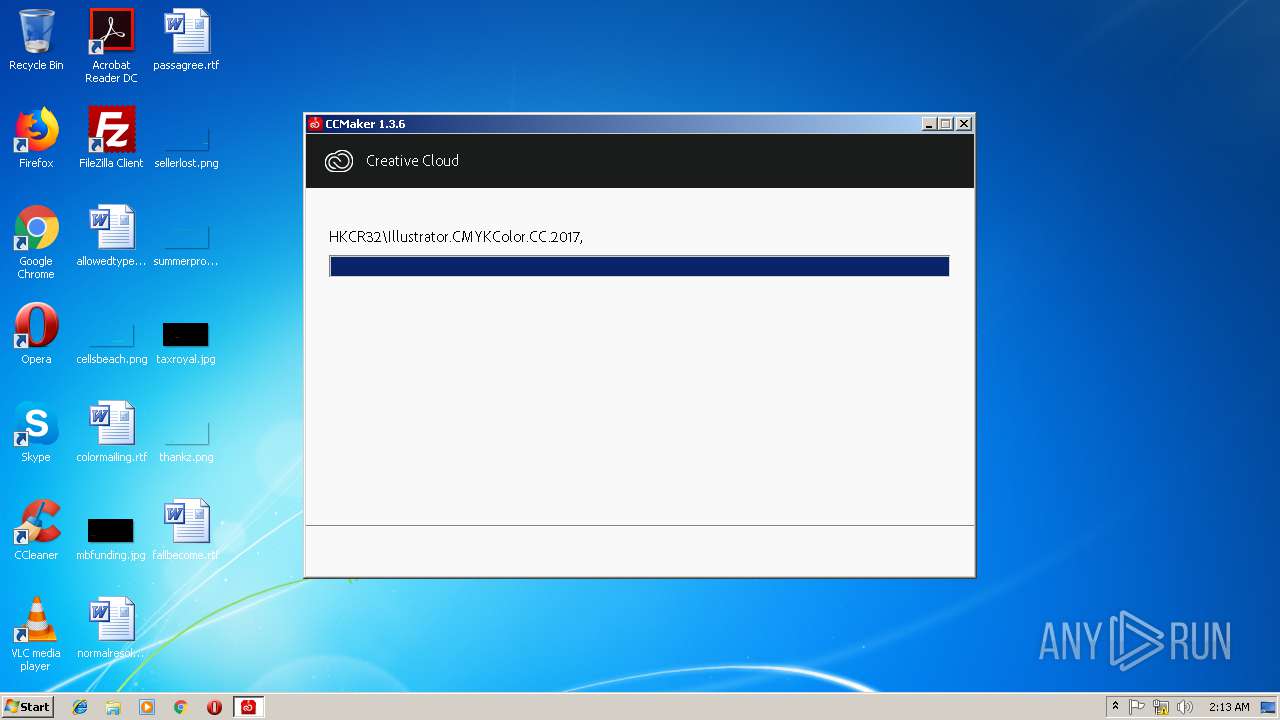This screenshot has width=1280, height=720.
Task: Open the Start menu
Action: [28, 707]
